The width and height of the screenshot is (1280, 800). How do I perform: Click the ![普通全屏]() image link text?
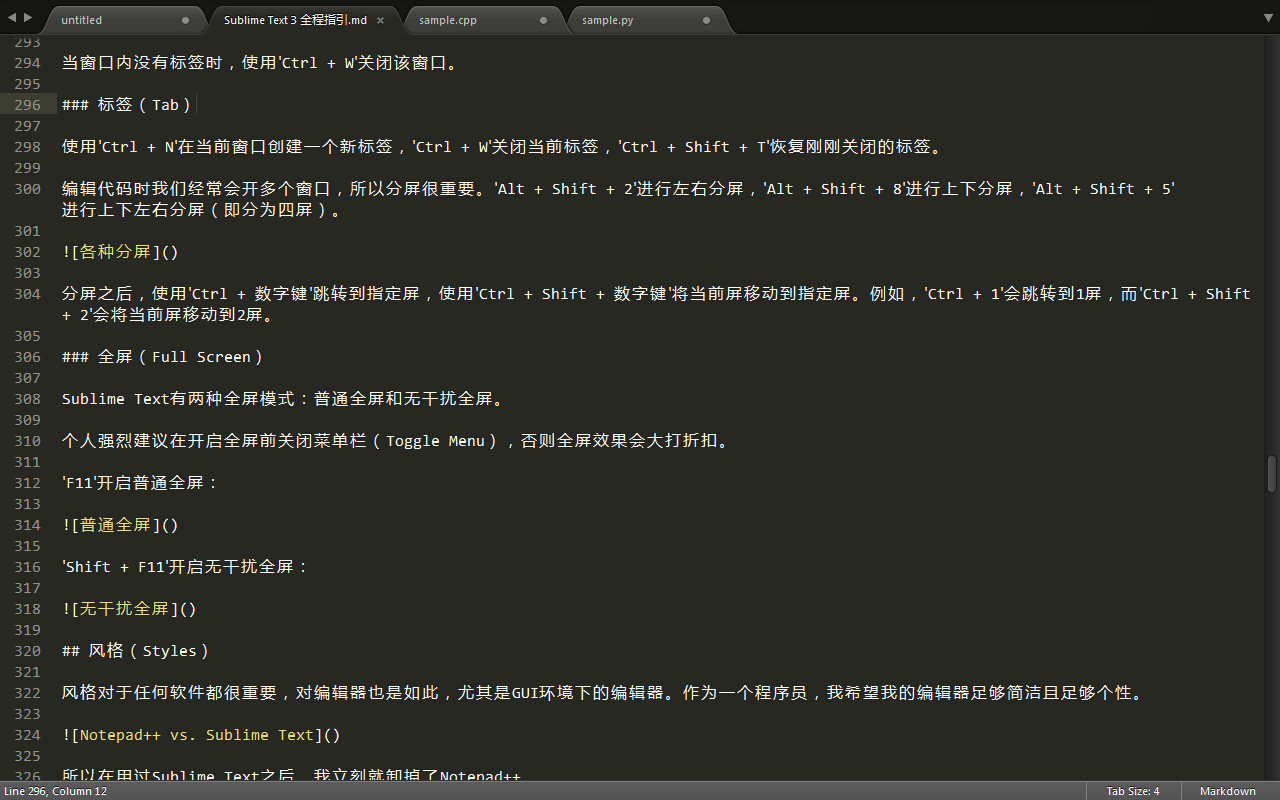point(119,524)
